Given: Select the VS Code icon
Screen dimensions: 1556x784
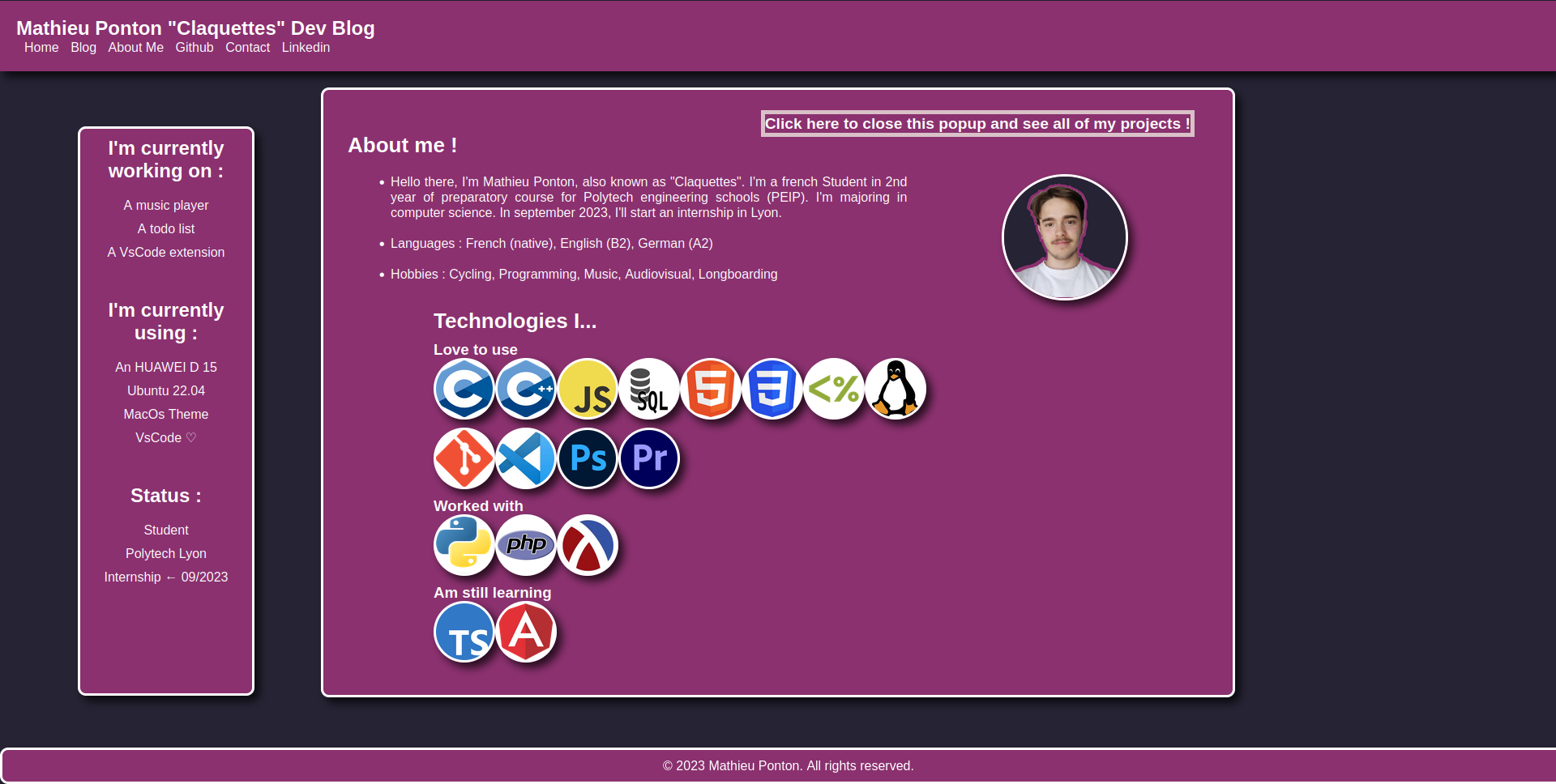Looking at the screenshot, I should click(x=526, y=458).
